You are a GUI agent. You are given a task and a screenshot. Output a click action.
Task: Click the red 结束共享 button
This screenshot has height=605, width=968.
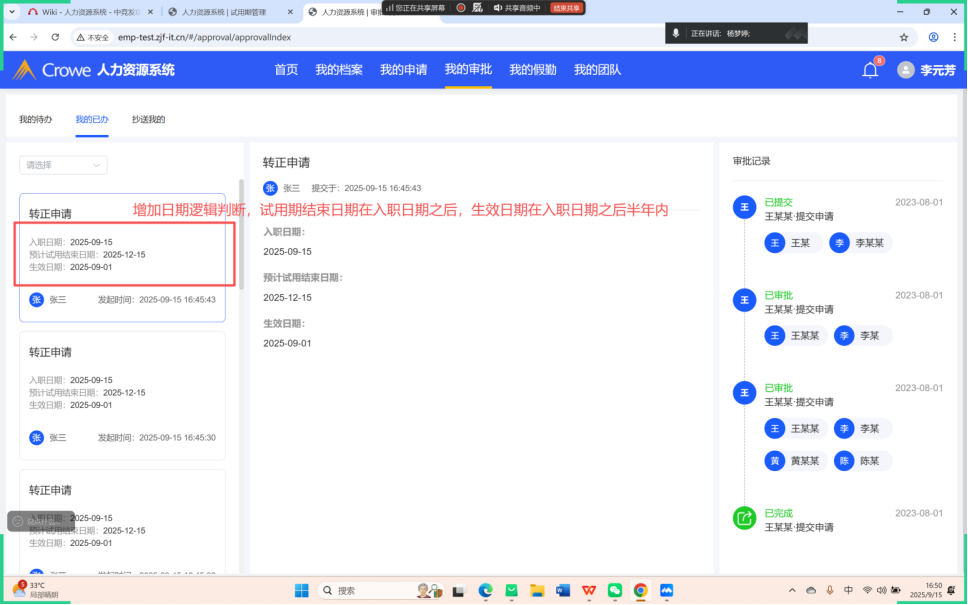pos(567,8)
